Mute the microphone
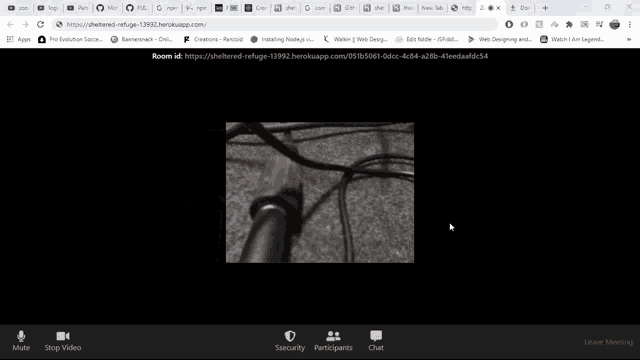 [21, 341]
